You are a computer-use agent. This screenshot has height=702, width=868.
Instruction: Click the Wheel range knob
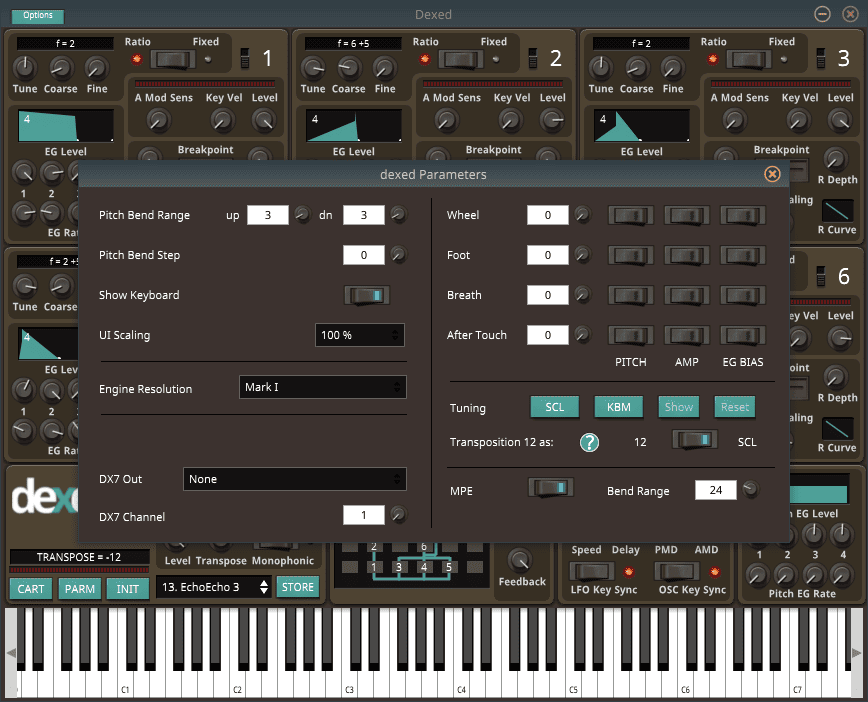pos(582,214)
